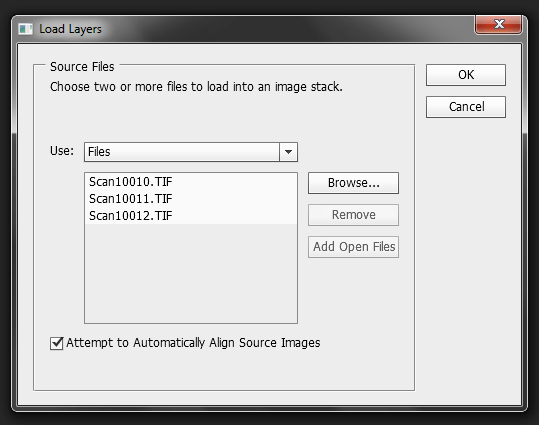This screenshot has width=539, height=425.
Task: Uncheck the automatic align source images checkbox
Action: point(56,343)
